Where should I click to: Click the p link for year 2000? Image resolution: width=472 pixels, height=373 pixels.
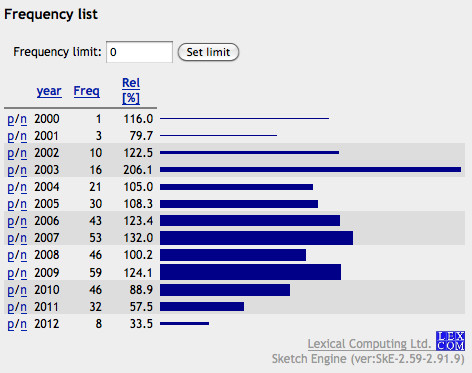coord(11,119)
